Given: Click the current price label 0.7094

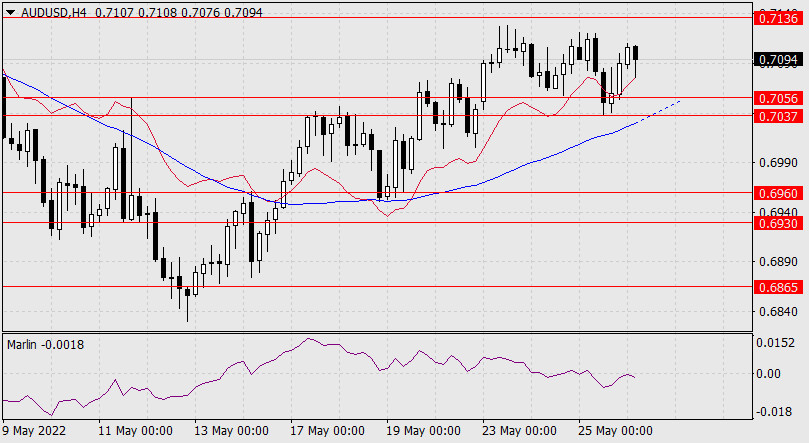Looking at the screenshot, I should 779,60.
